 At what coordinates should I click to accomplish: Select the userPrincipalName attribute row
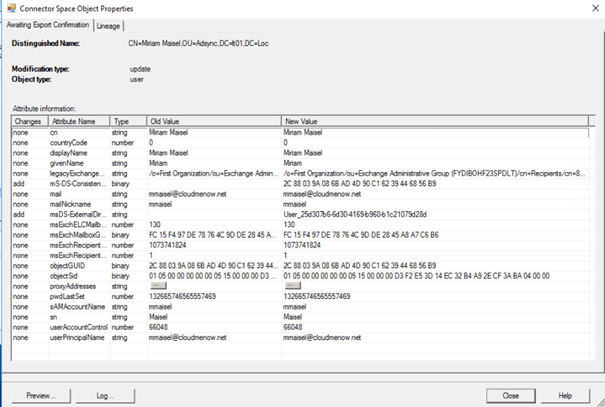79,334
